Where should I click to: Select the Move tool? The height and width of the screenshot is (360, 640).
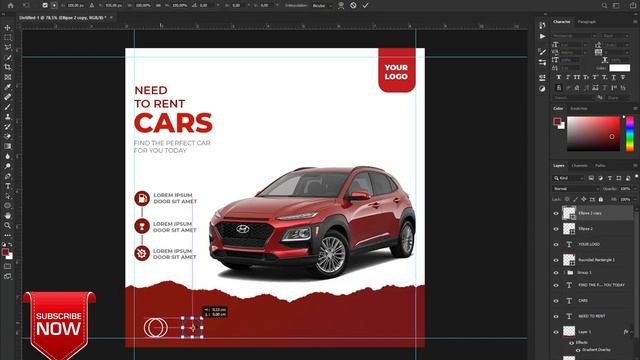[7, 28]
